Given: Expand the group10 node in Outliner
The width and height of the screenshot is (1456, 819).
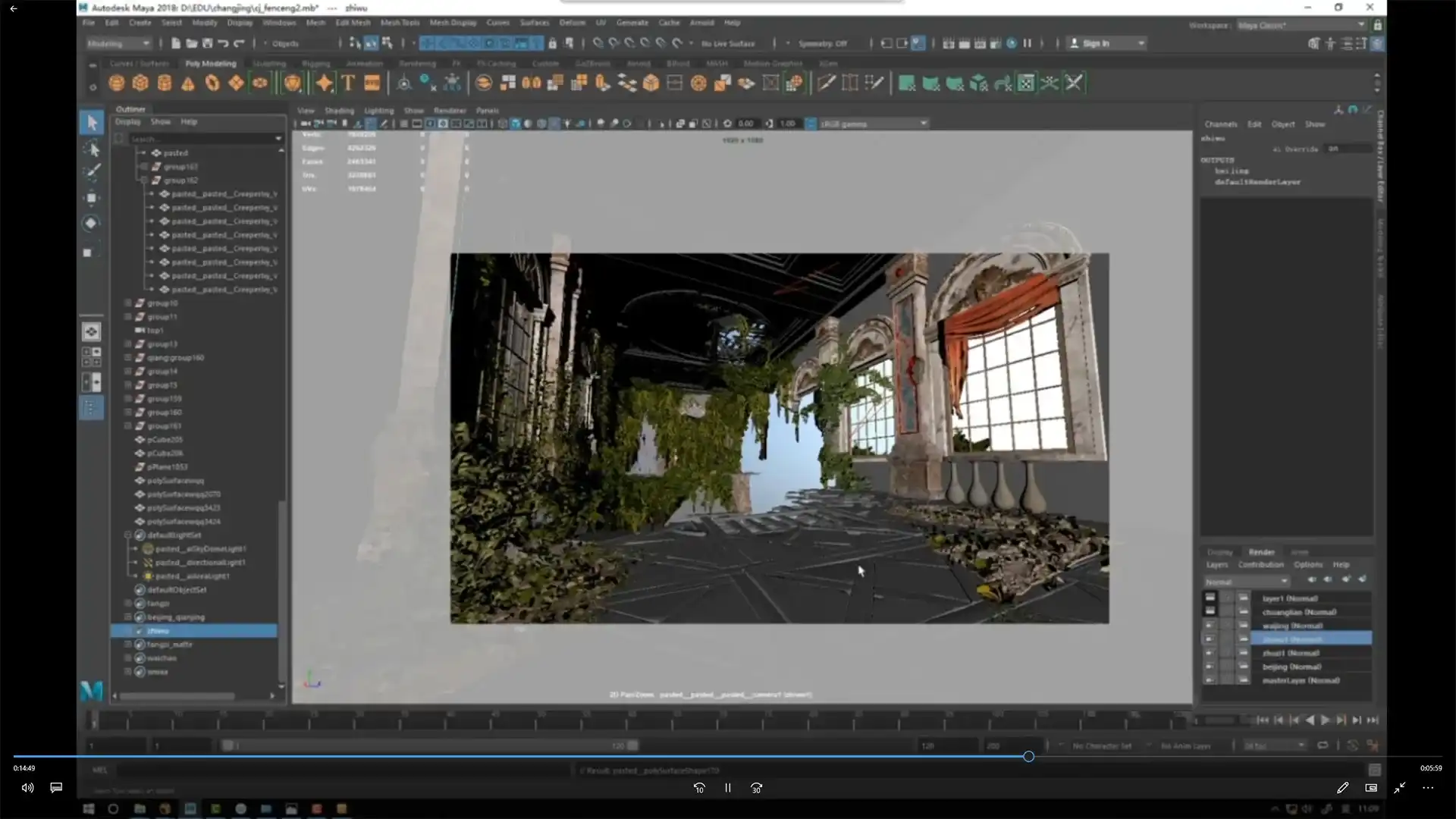Looking at the screenshot, I should pos(128,303).
